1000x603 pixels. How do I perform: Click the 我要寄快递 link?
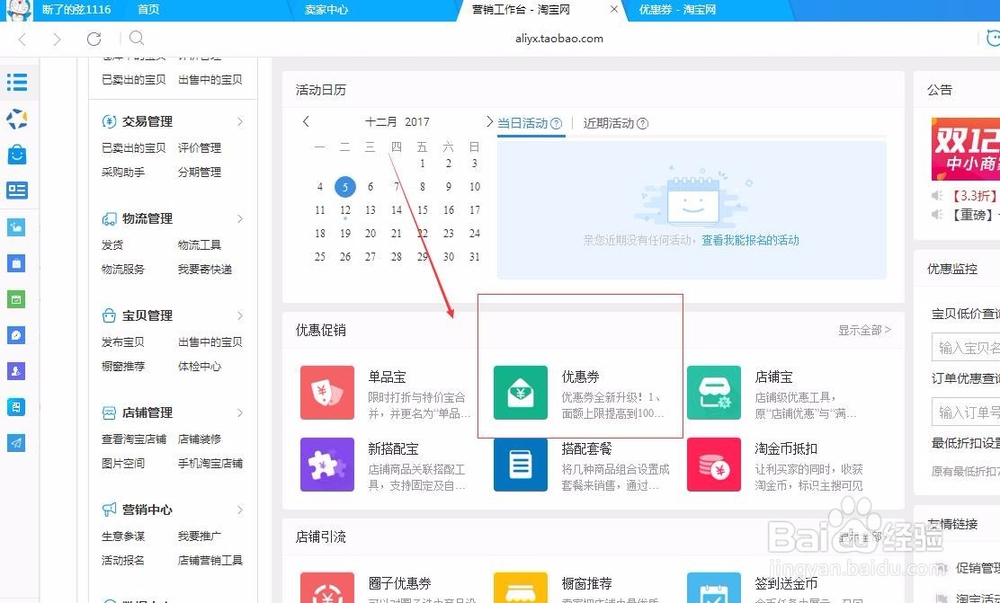coord(205,269)
